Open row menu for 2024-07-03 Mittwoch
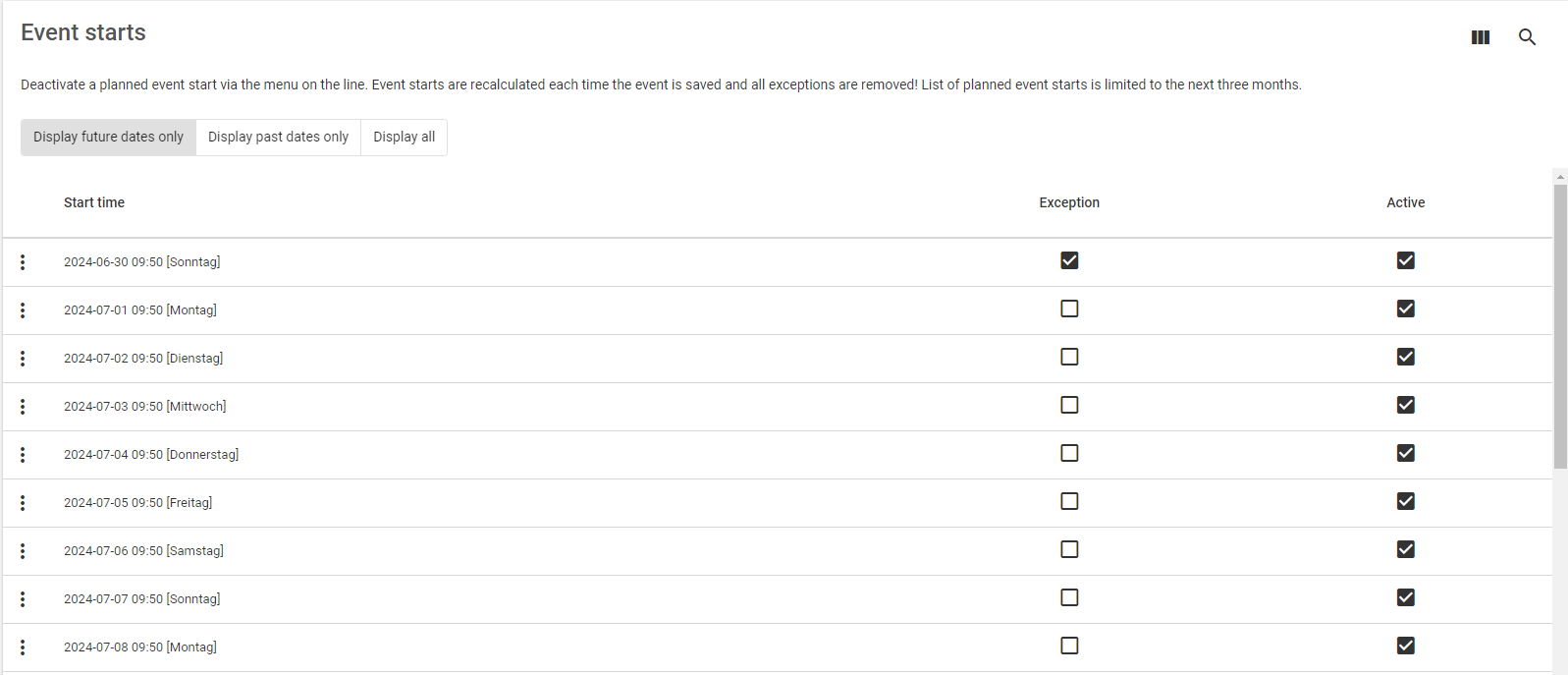The height and width of the screenshot is (675, 1568). (x=23, y=407)
